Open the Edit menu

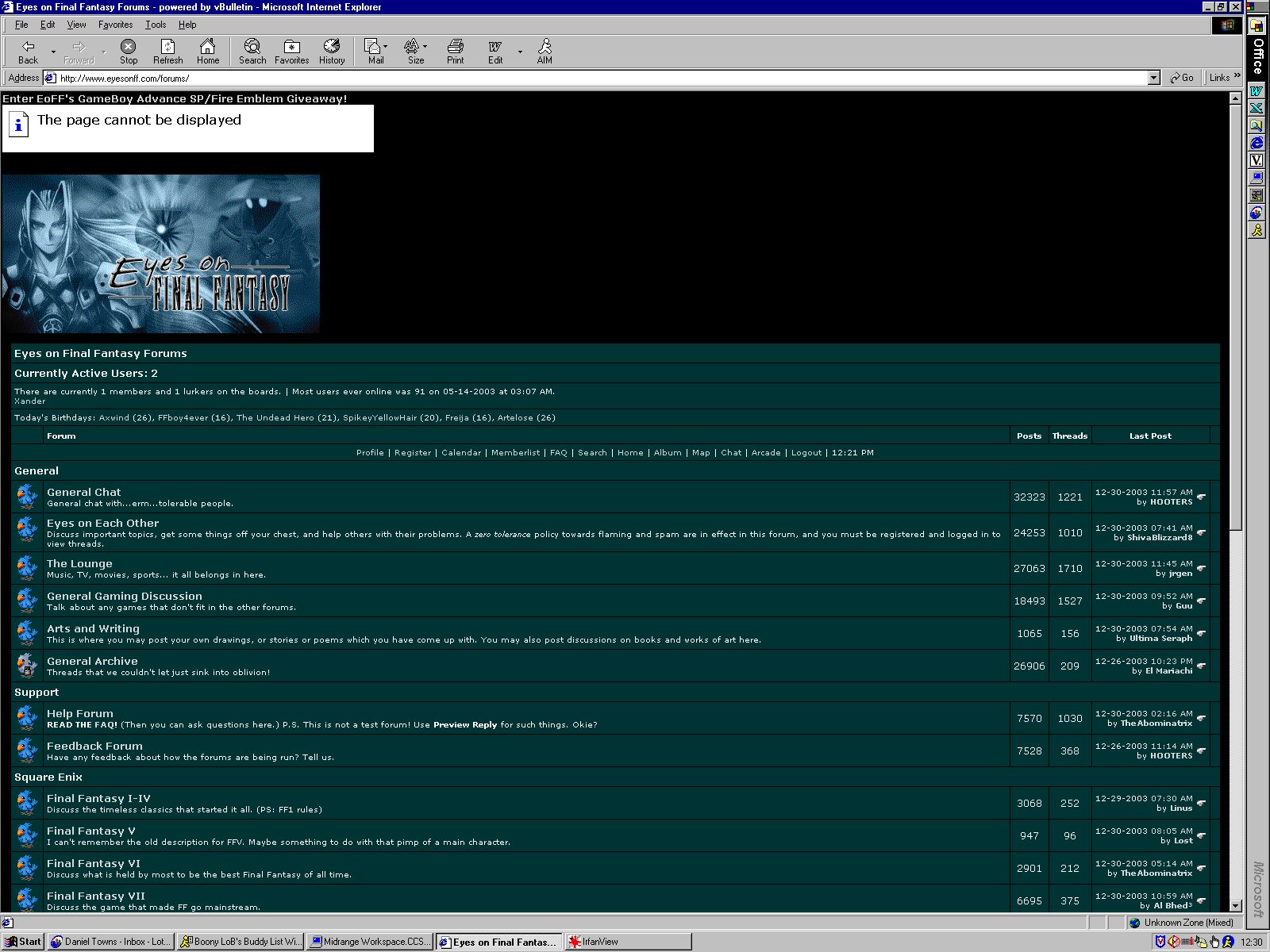click(x=48, y=25)
